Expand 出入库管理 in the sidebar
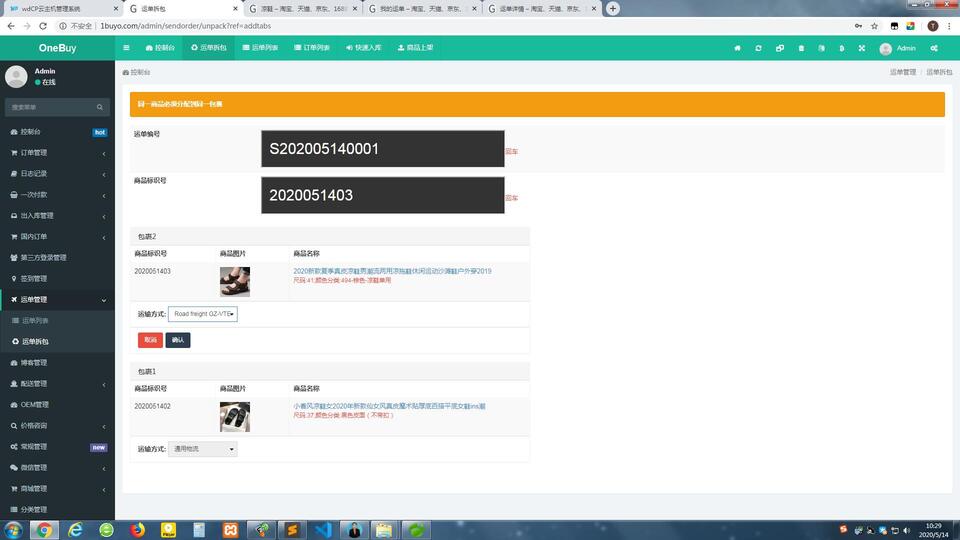960x540 pixels. point(58,216)
